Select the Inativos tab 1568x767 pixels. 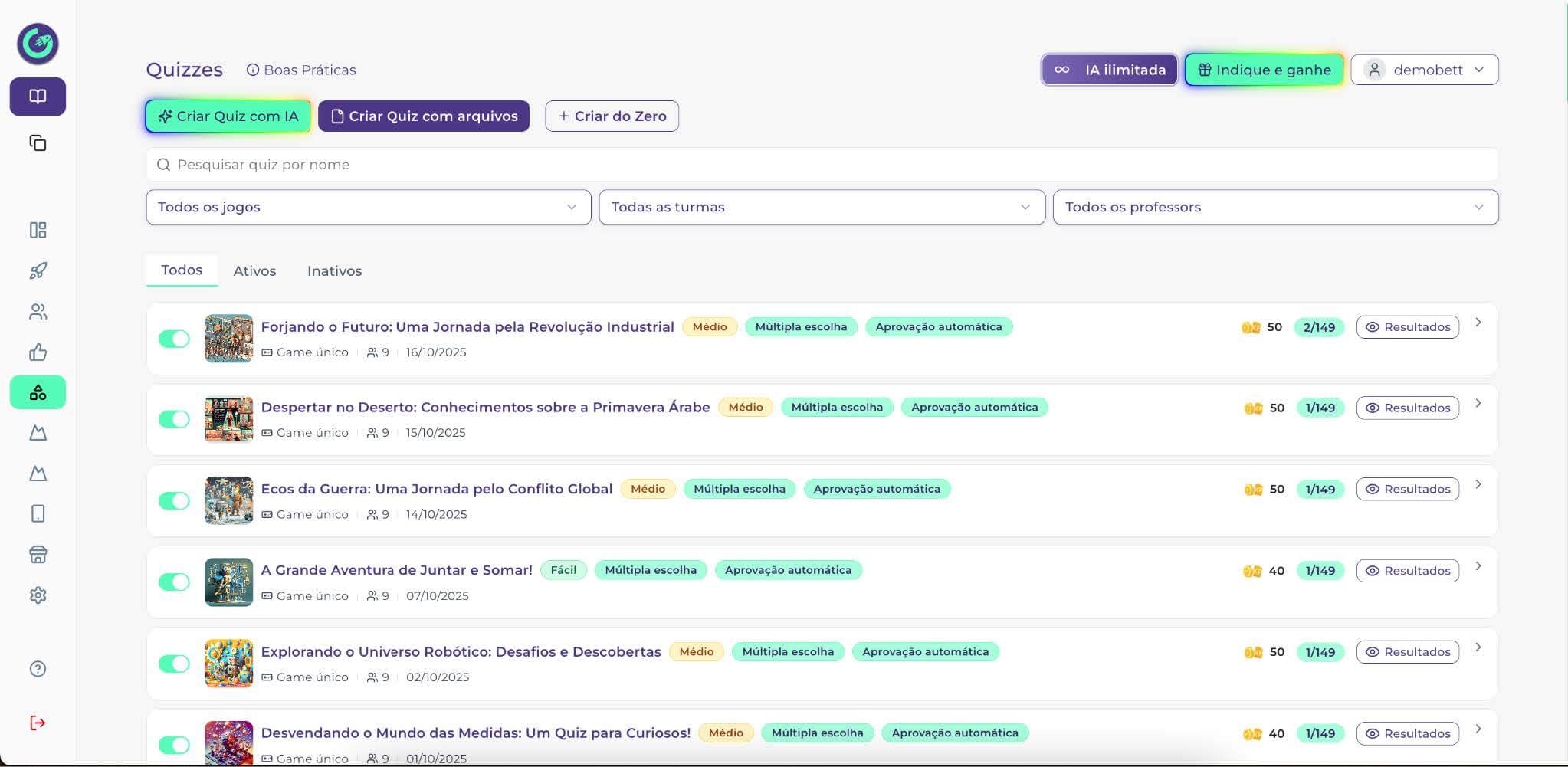(x=334, y=271)
